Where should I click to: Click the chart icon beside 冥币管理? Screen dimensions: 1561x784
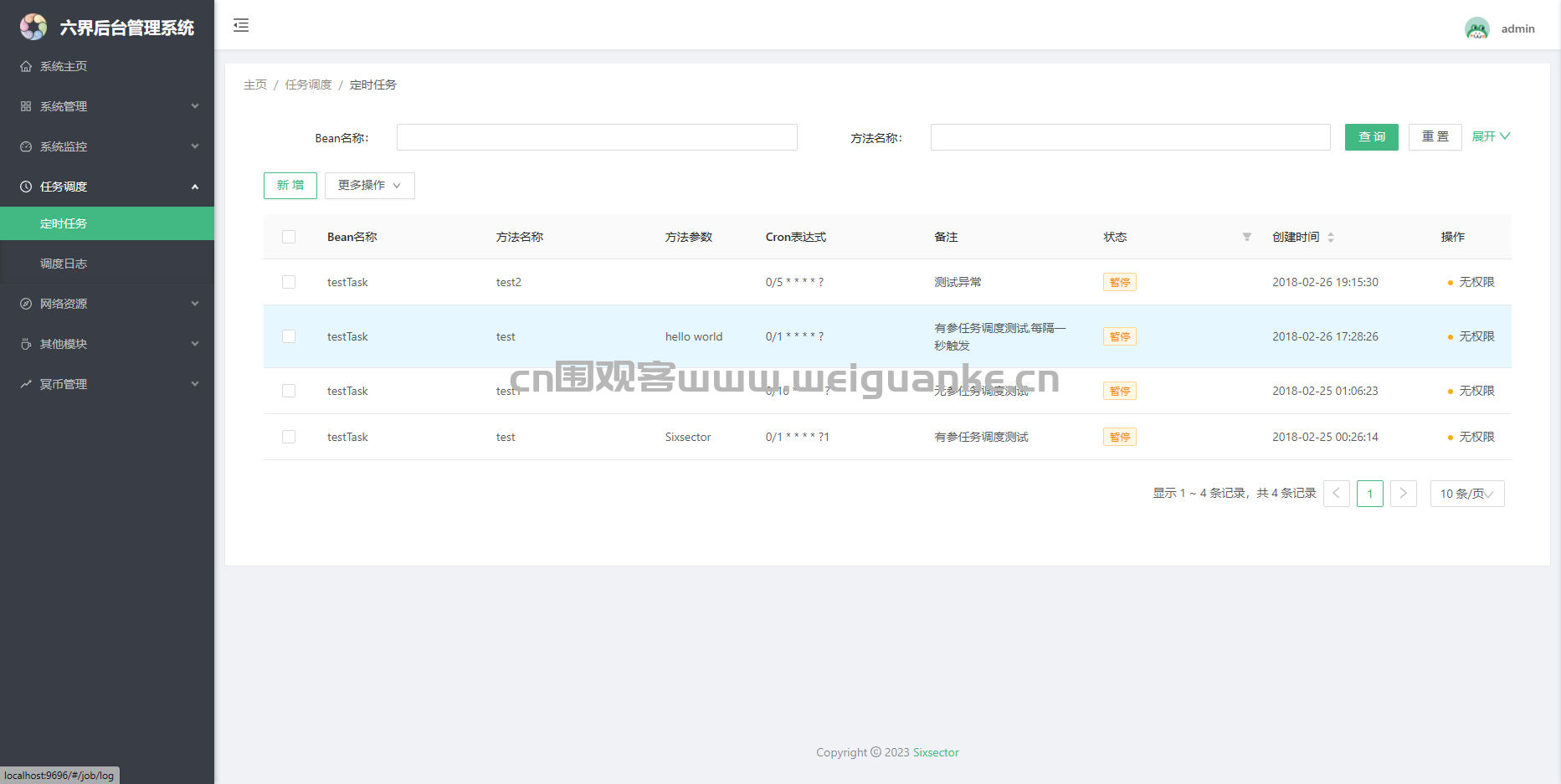[26, 384]
